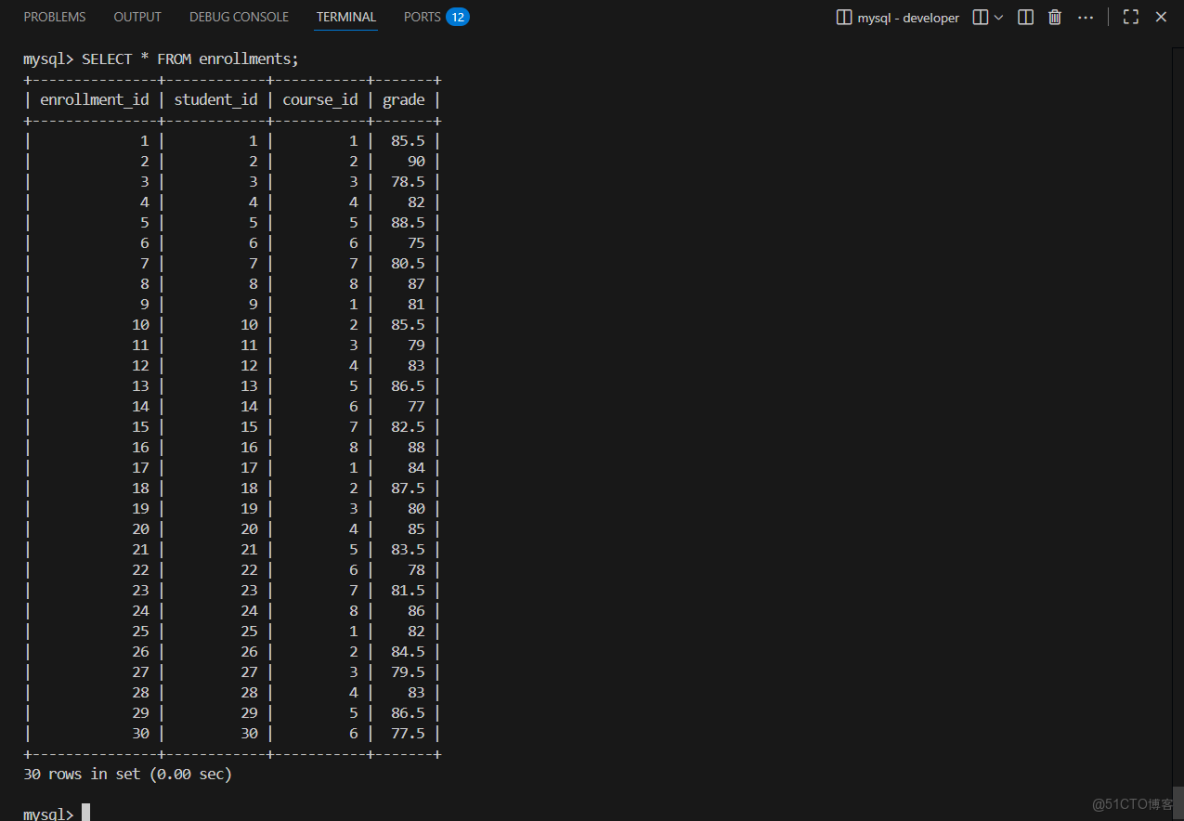1184x821 pixels.
Task: Click grade value 83.5
Action: 408,549
